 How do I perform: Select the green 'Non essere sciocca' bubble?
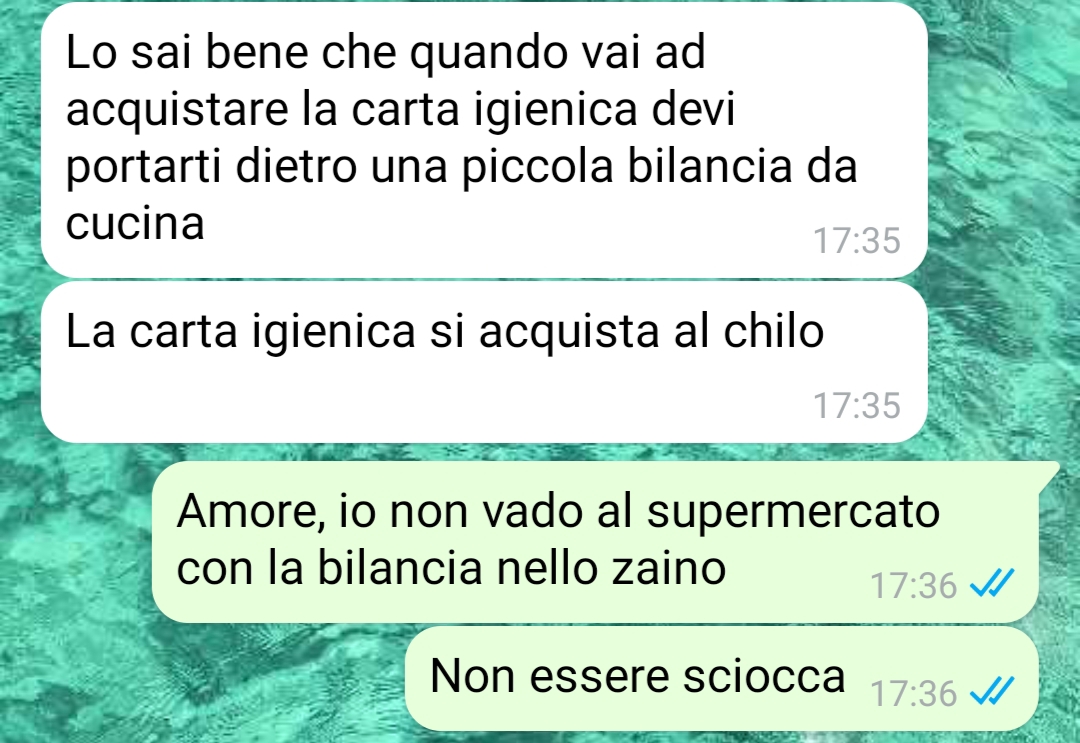[x=722, y=678]
